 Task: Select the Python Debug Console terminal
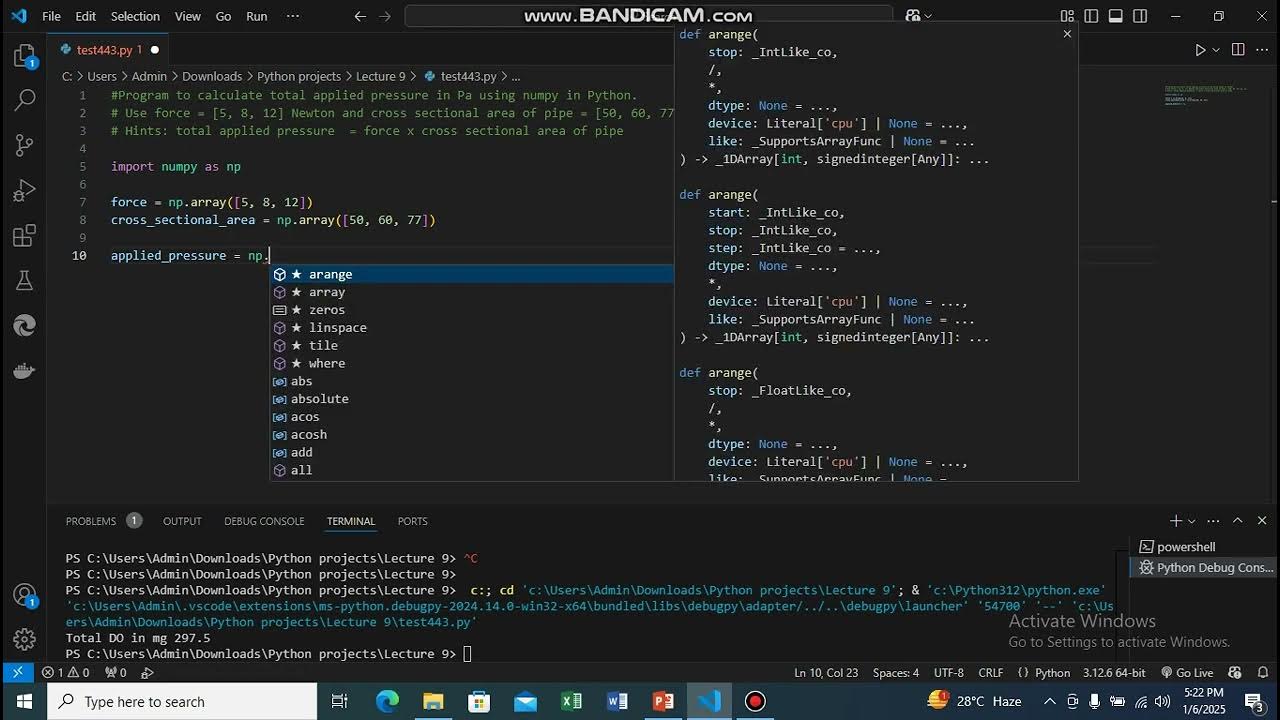point(1203,567)
